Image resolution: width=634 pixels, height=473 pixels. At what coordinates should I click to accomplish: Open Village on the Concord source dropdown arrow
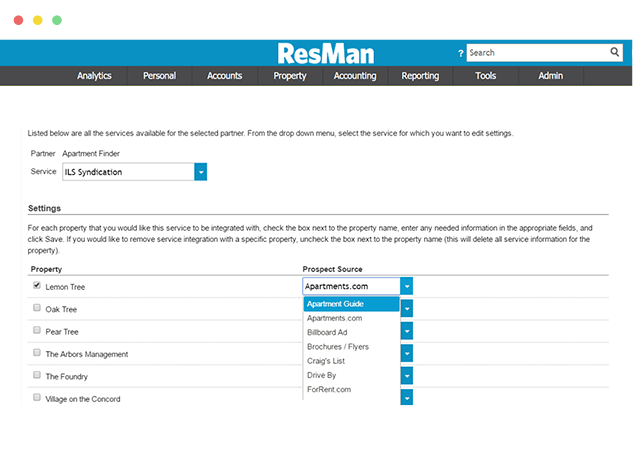tap(407, 397)
